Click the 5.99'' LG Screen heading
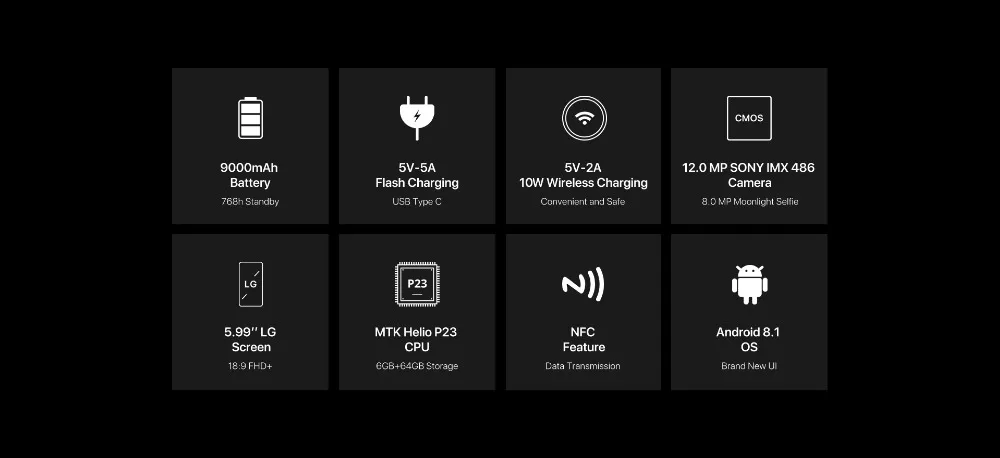1000x458 pixels. point(250,339)
